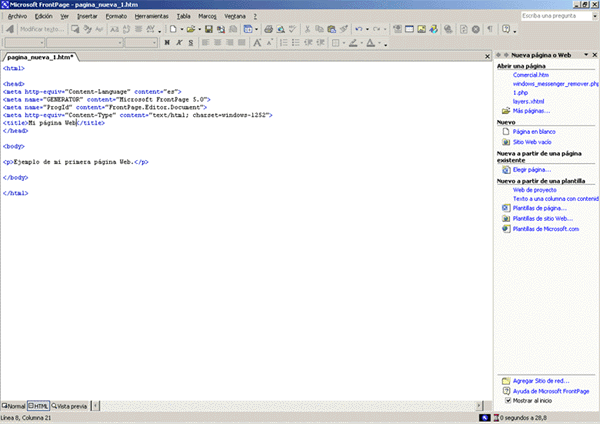Image resolution: width=600 pixels, height=424 pixels.
Task: Toggle Italic formatting button
Action: (x=179, y=42)
